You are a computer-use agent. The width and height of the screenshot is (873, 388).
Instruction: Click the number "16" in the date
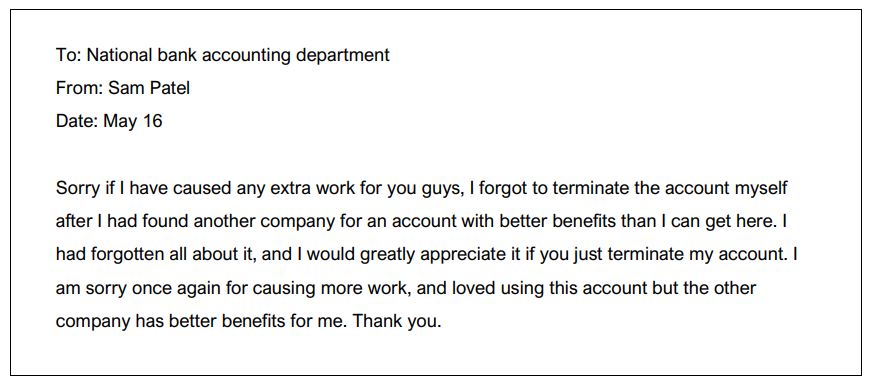[152, 121]
